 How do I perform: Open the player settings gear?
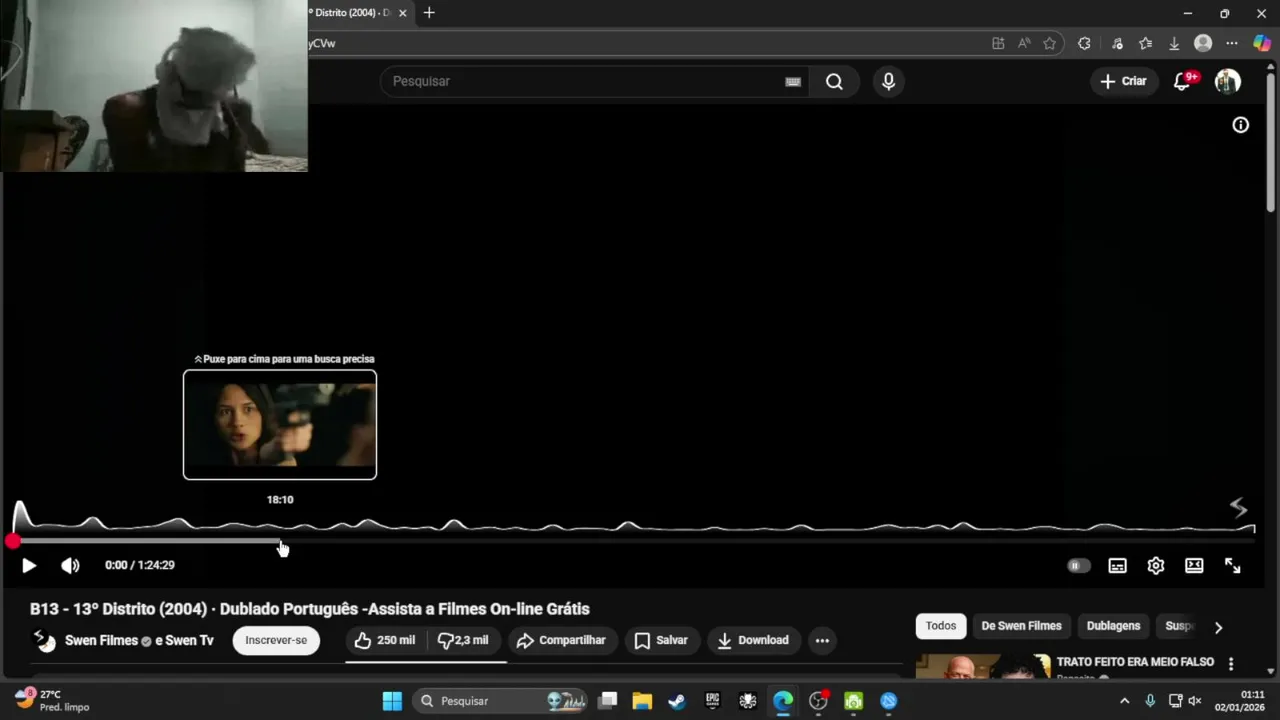click(1155, 565)
